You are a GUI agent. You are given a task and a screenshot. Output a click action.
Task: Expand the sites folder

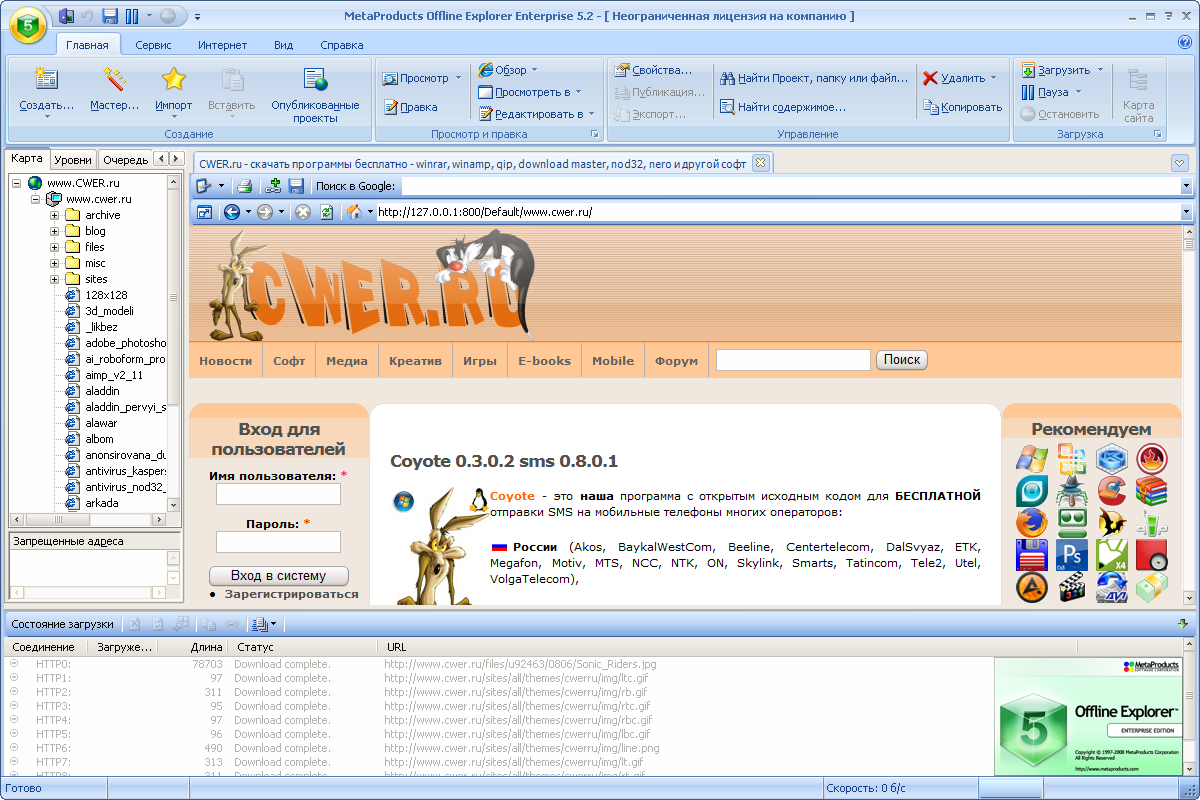pyautogui.click(x=54, y=279)
